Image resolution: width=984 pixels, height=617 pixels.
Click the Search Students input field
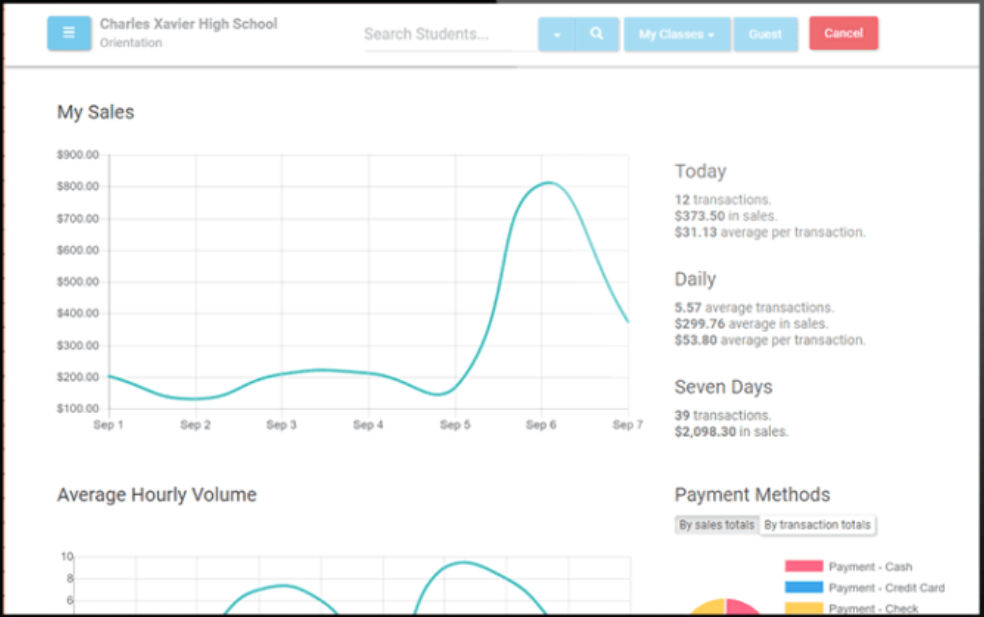point(440,33)
